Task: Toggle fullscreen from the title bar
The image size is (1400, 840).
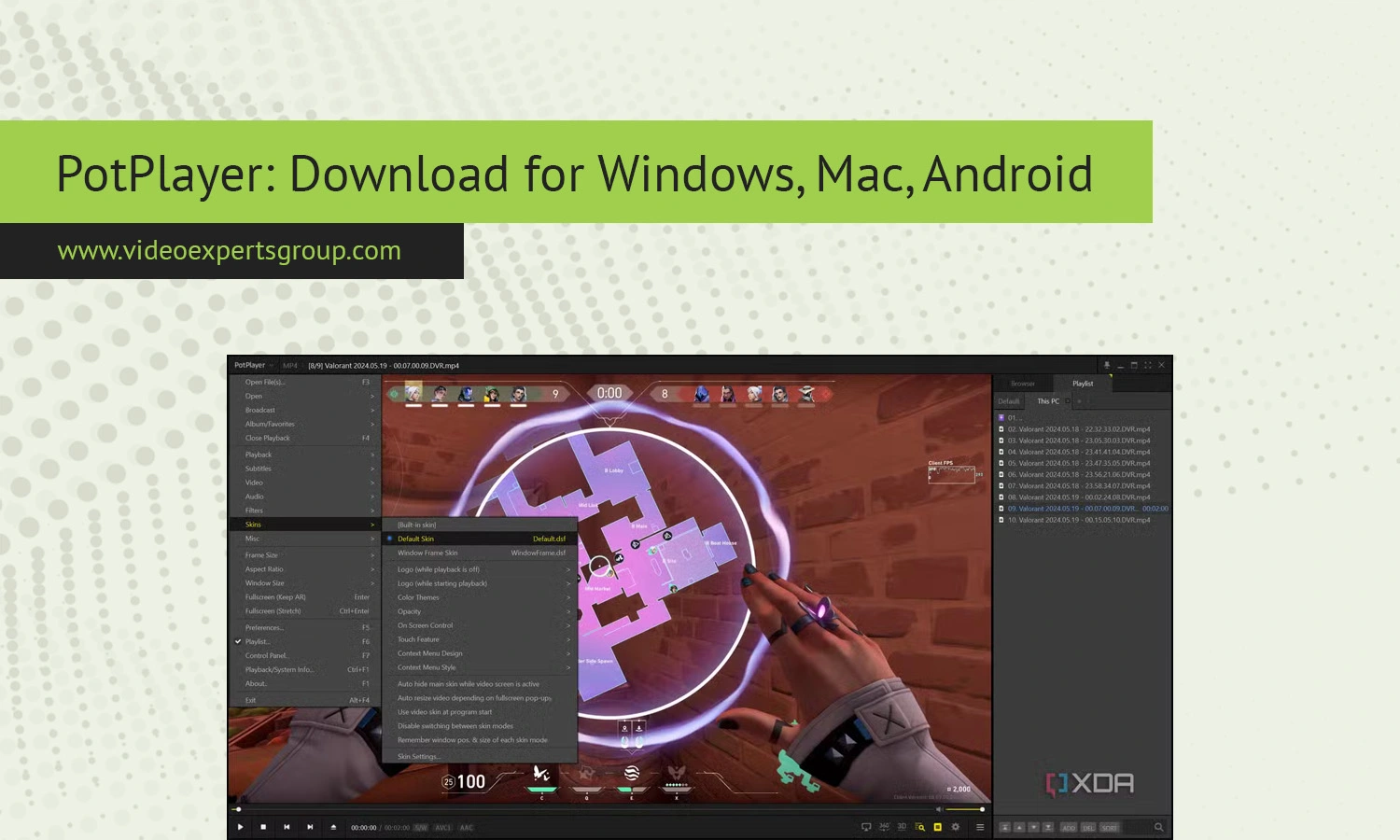Action: [1148, 365]
